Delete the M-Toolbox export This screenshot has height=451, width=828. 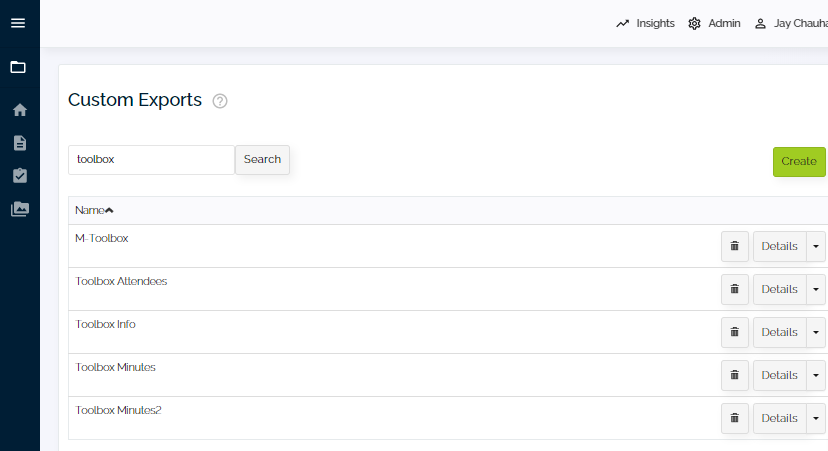coord(735,246)
